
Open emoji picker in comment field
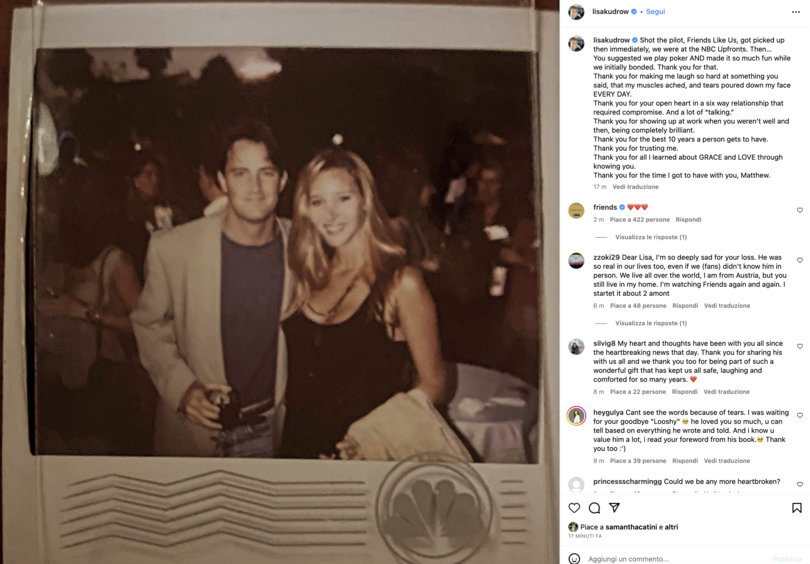[574, 558]
